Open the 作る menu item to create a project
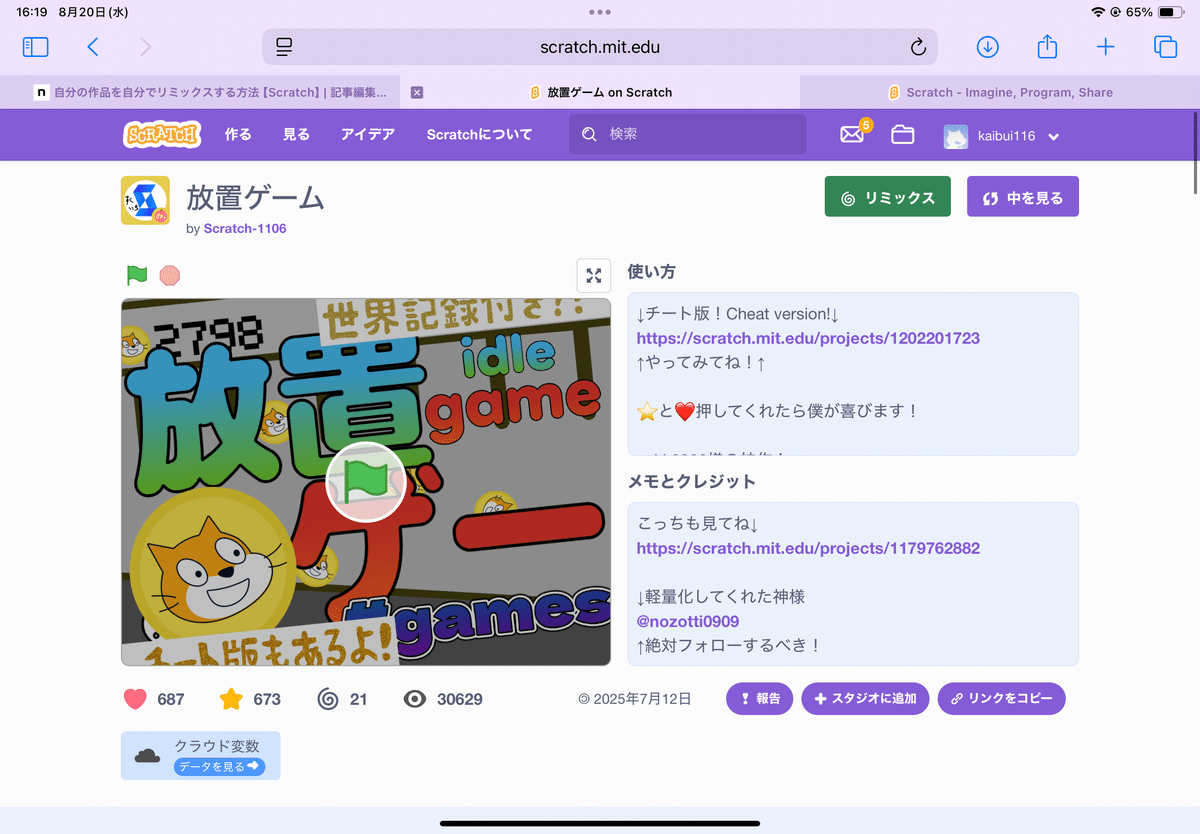The height and width of the screenshot is (834, 1200). (x=237, y=134)
